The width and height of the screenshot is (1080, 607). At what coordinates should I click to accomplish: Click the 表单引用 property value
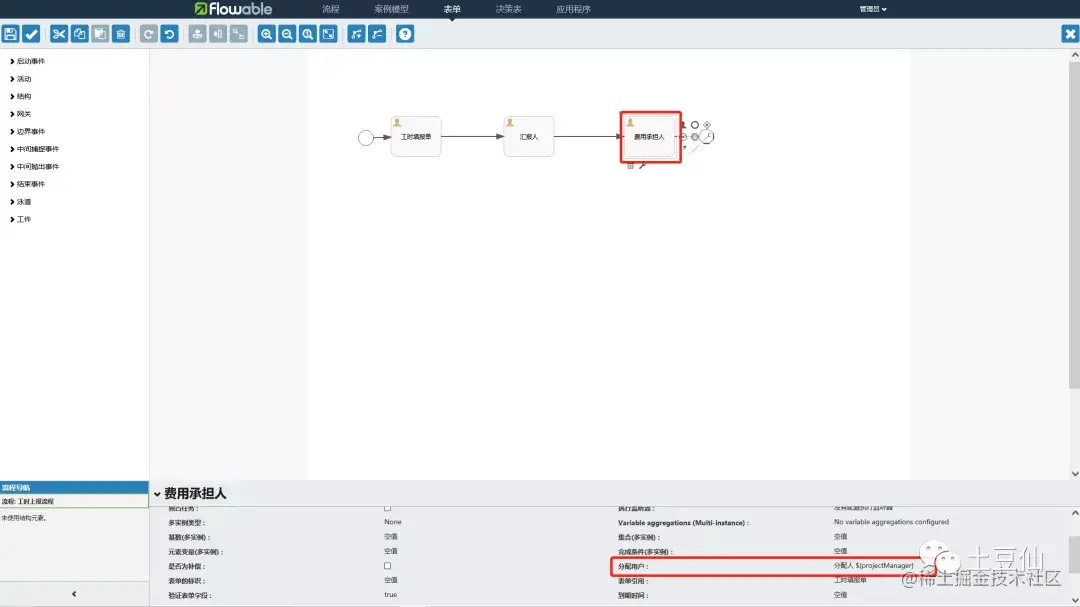[850, 580]
